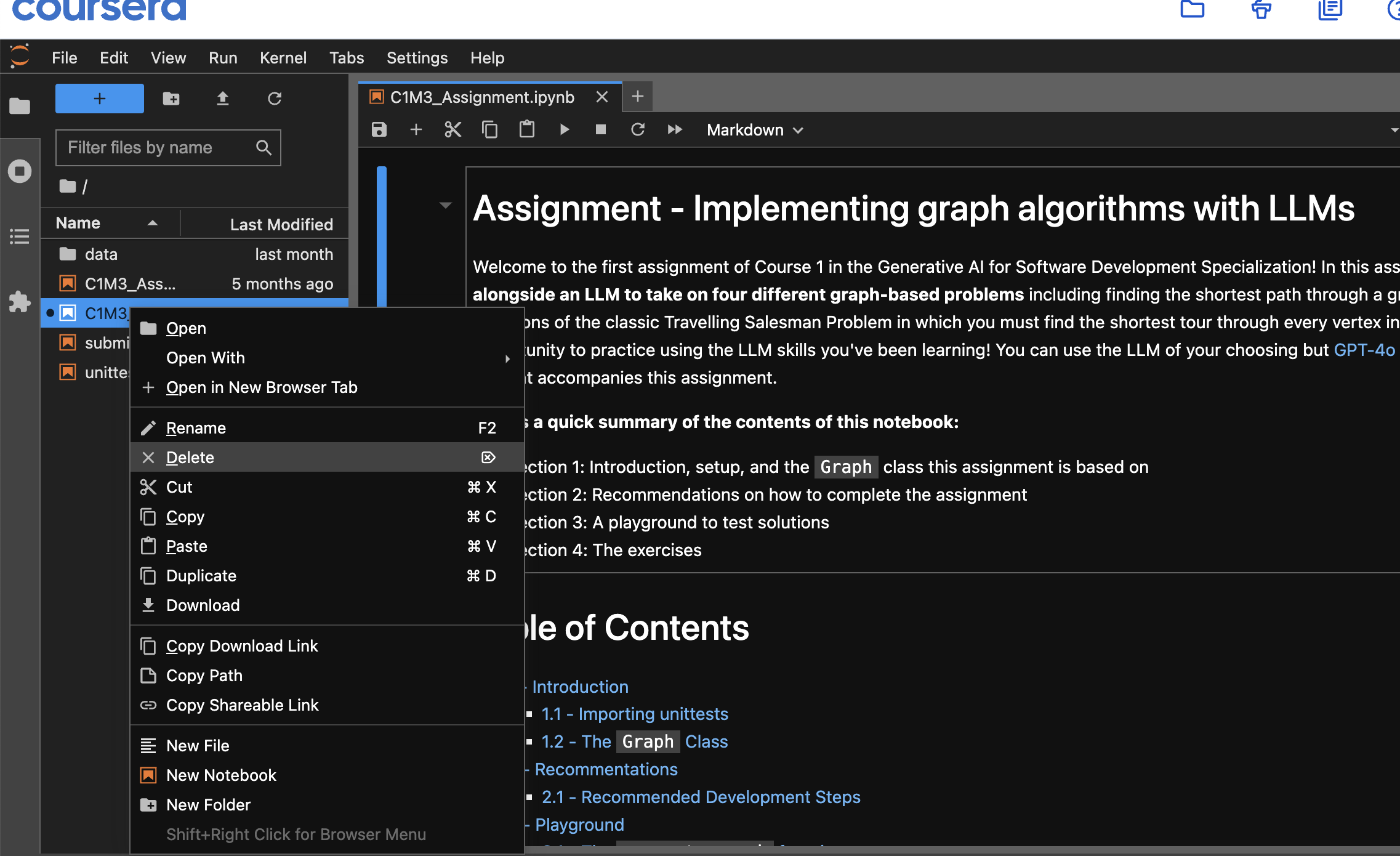Screen dimensions: 1400x856
Task: Click the cut cell scissors icon
Action: click(453, 130)
